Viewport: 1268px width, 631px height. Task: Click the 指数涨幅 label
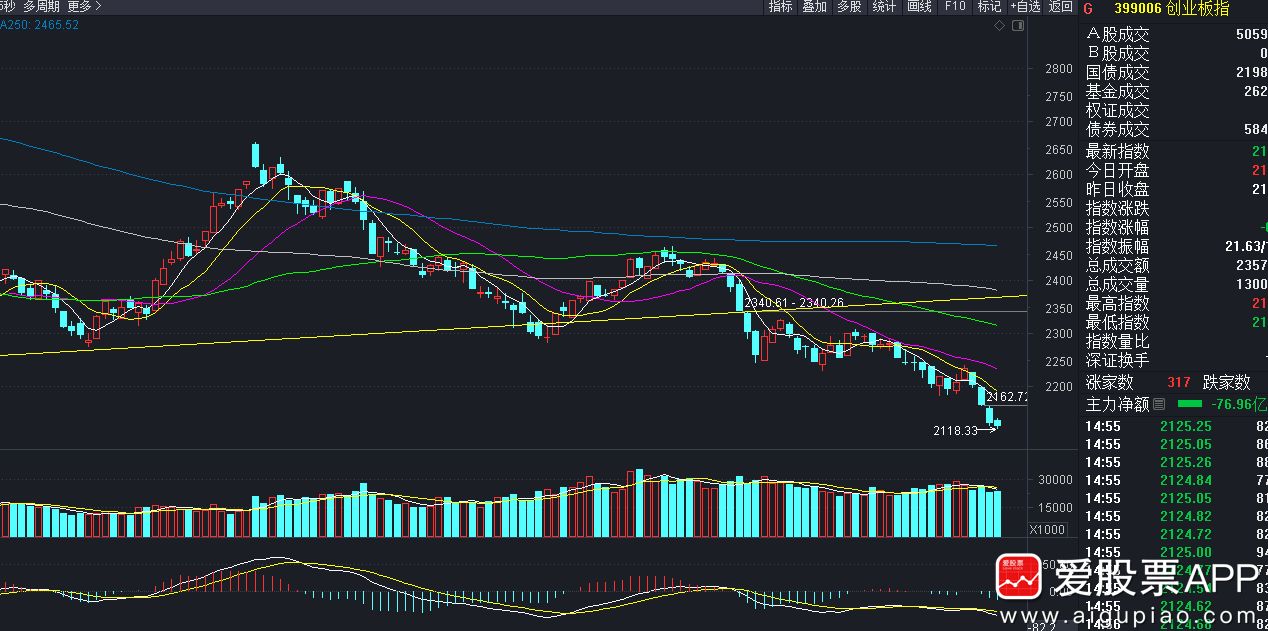point(1118,227)
